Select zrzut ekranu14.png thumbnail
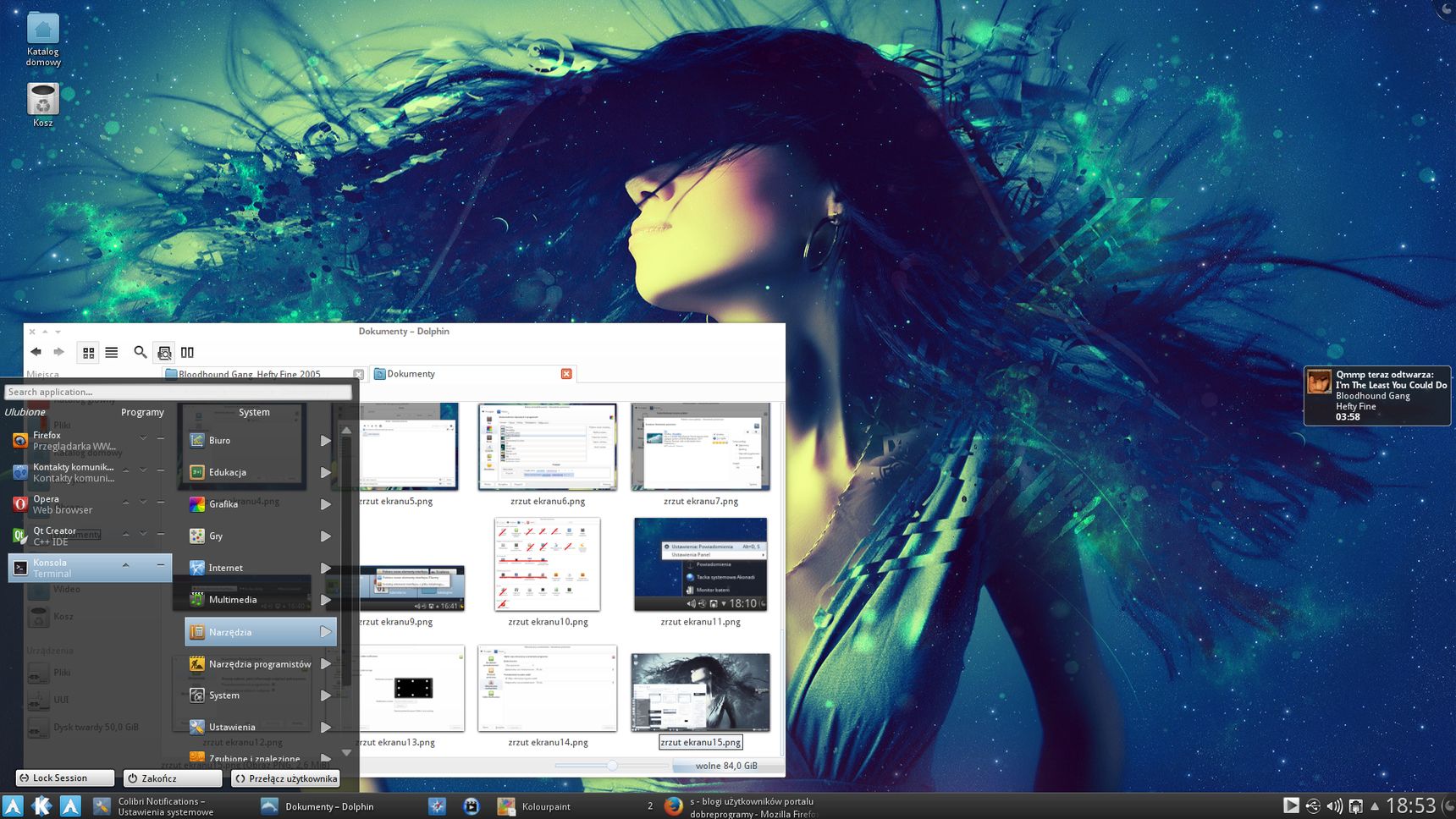The height and width of the screenshot is (819, 1456). click(x=548, y=689)
